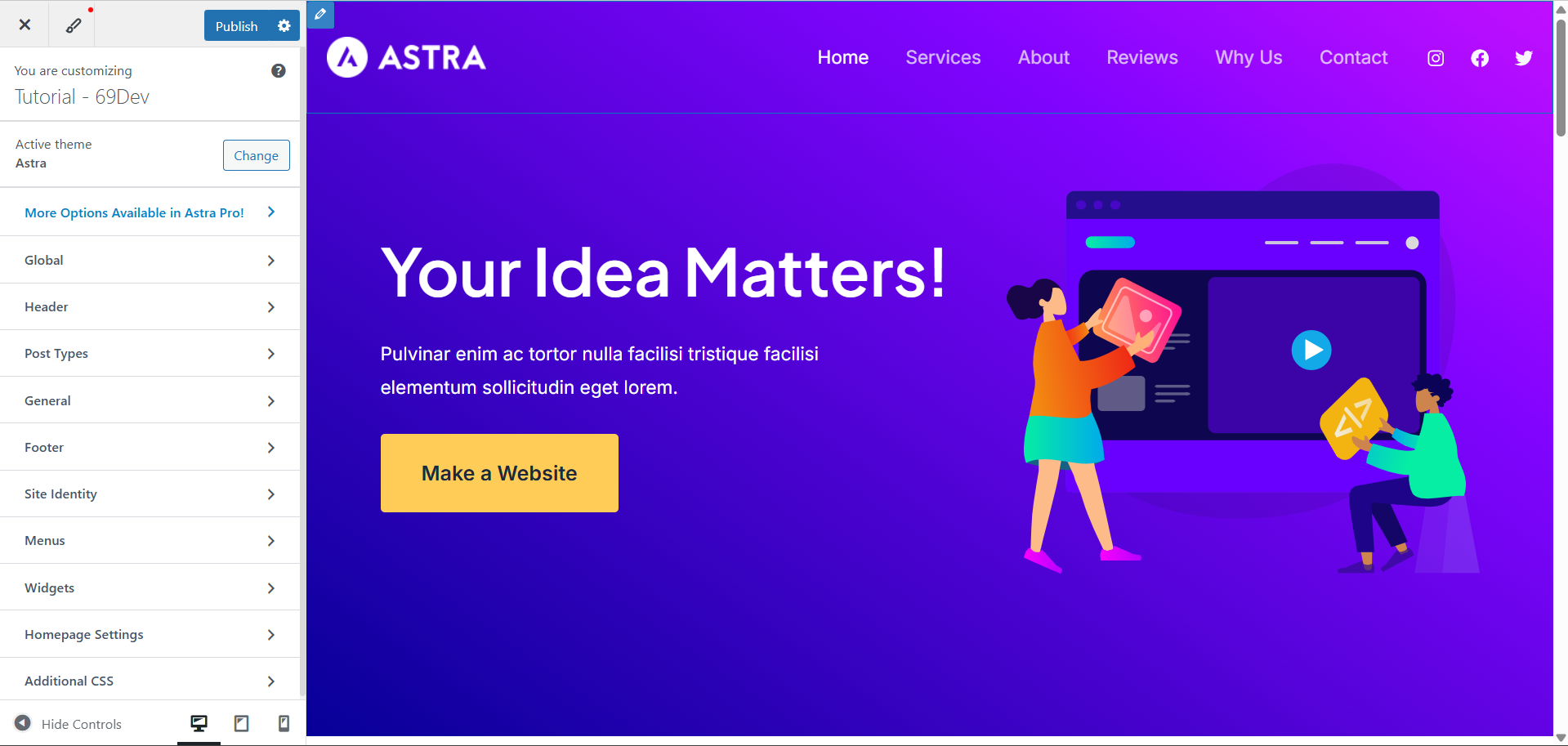Open the Instagram icon in header
The height and width of the screenshot is (746, 1568).
click(1436, 58)
